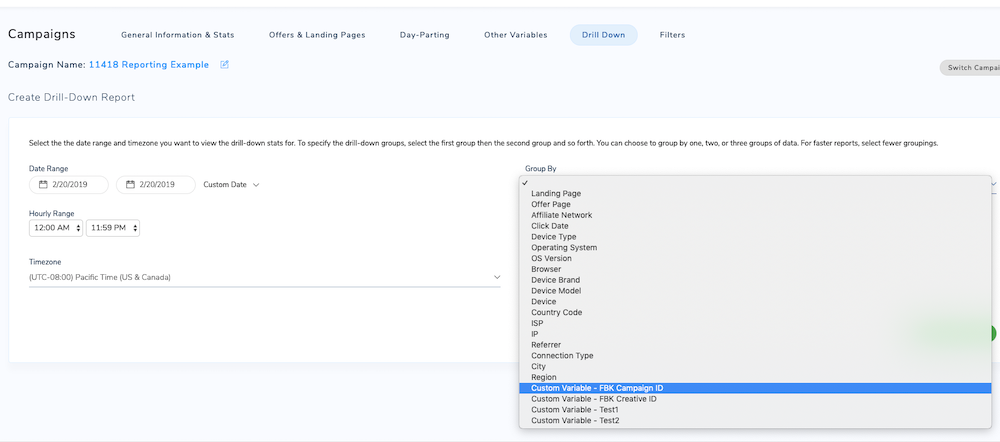Screen dimensions: 1000x442
Task: Select Affiliate Network grouping option
Action: 755,215
